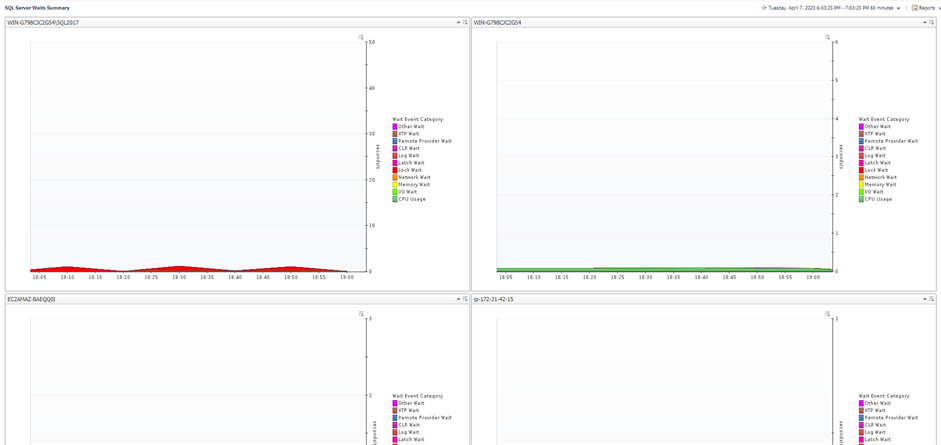This screenshot has width=941, height=445.
Task: Click the Lock Wait swatch in SQL2017 legend
Action: (x=395, y=170)
